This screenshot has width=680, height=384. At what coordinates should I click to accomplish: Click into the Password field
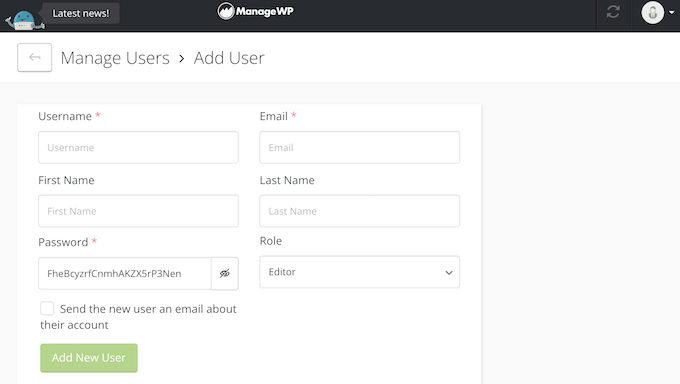click(125, 273)
